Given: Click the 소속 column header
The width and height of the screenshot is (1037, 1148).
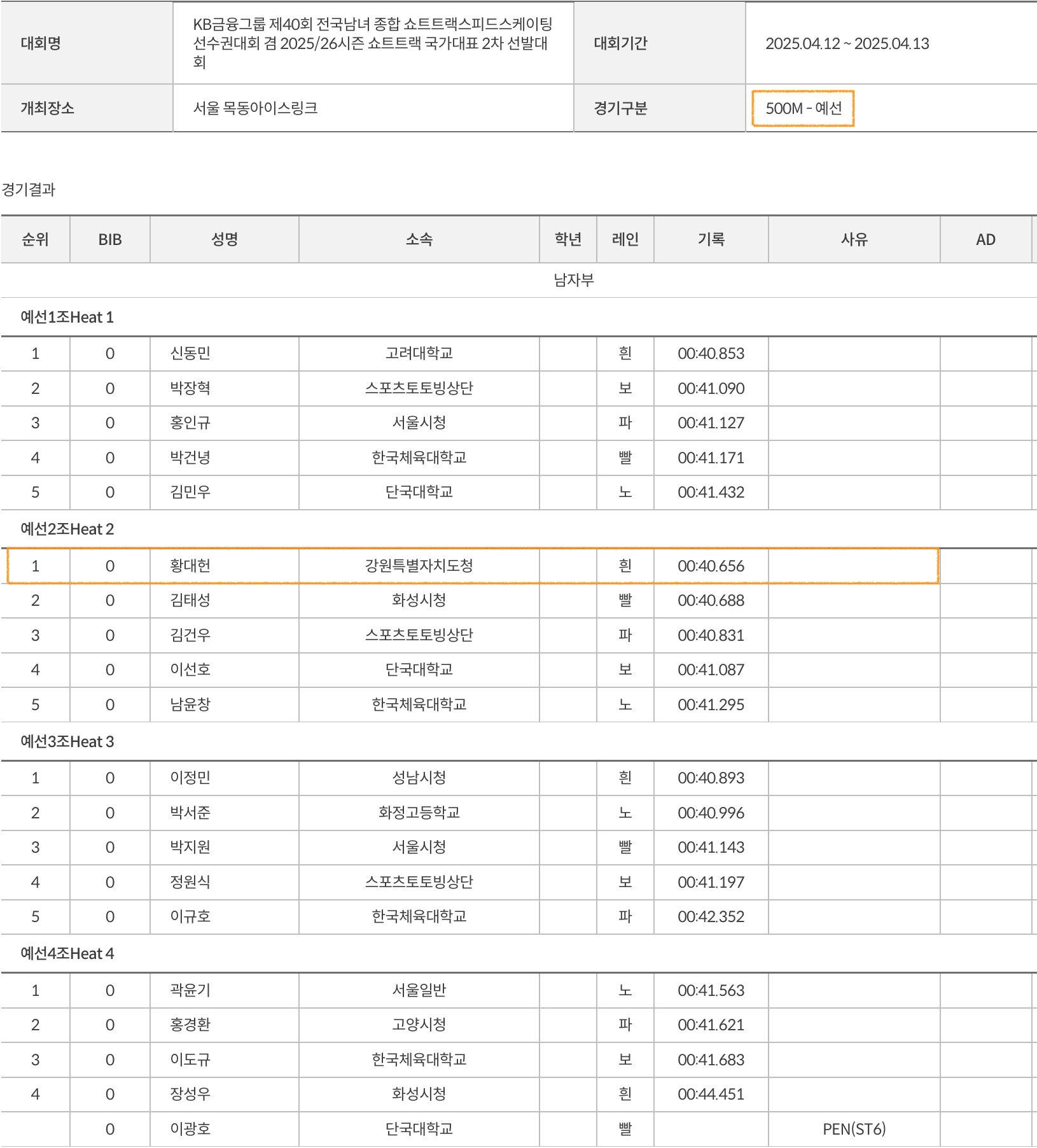Looking at the screenshot, I should tap(419, 239).
